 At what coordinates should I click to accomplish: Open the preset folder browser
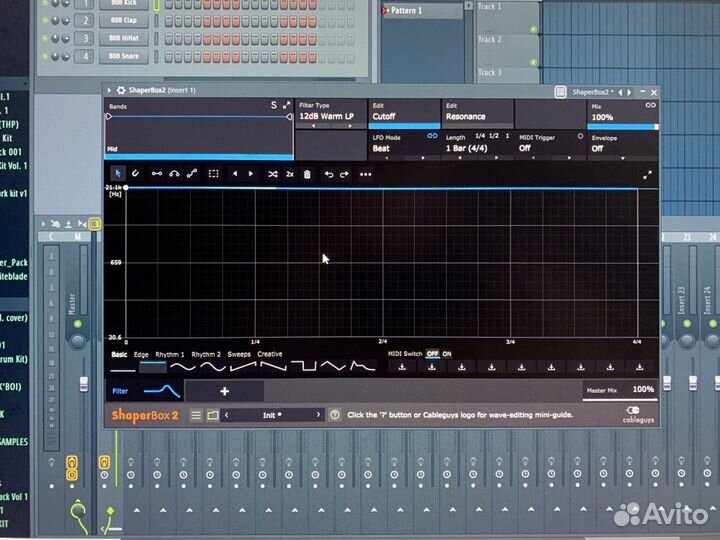[213, 416]
